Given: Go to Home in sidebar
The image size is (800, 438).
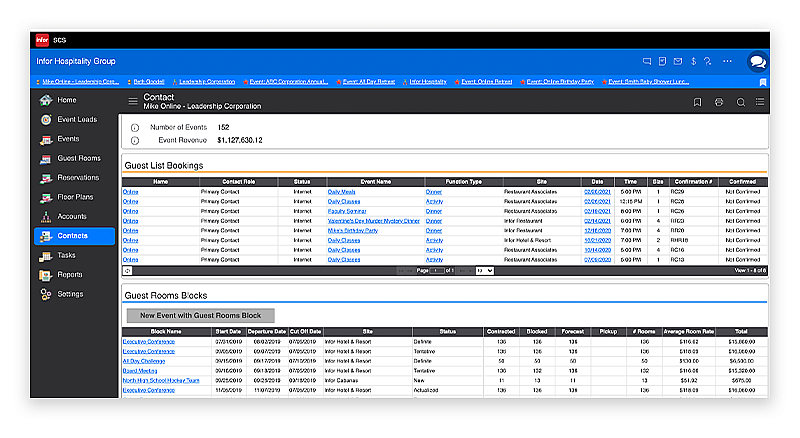Looking at the screenshot, I should click(74, 100).
